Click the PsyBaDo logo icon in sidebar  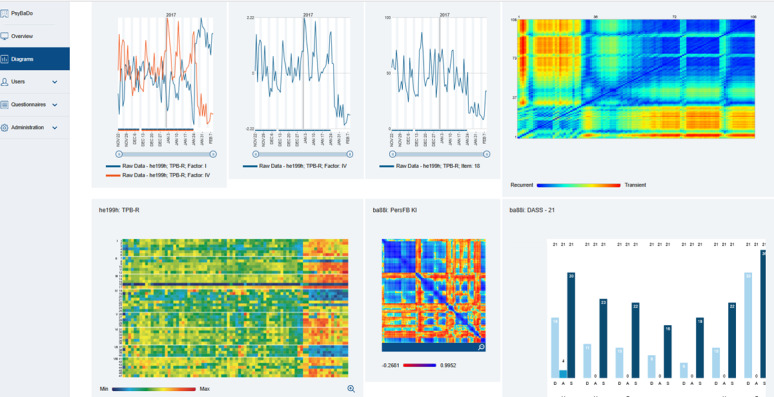[x=4, y=13]
